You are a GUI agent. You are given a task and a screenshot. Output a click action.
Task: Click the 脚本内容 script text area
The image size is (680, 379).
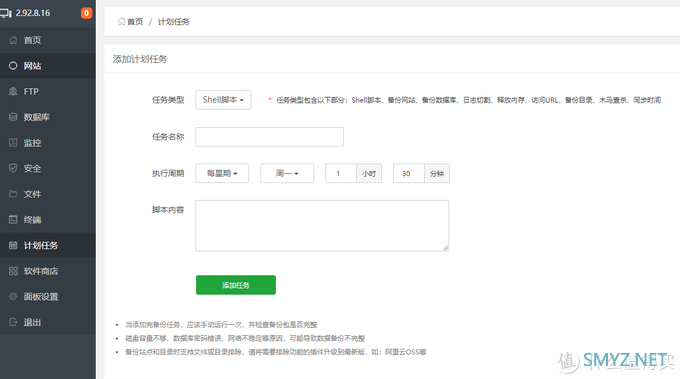click(x=322, y=225)
